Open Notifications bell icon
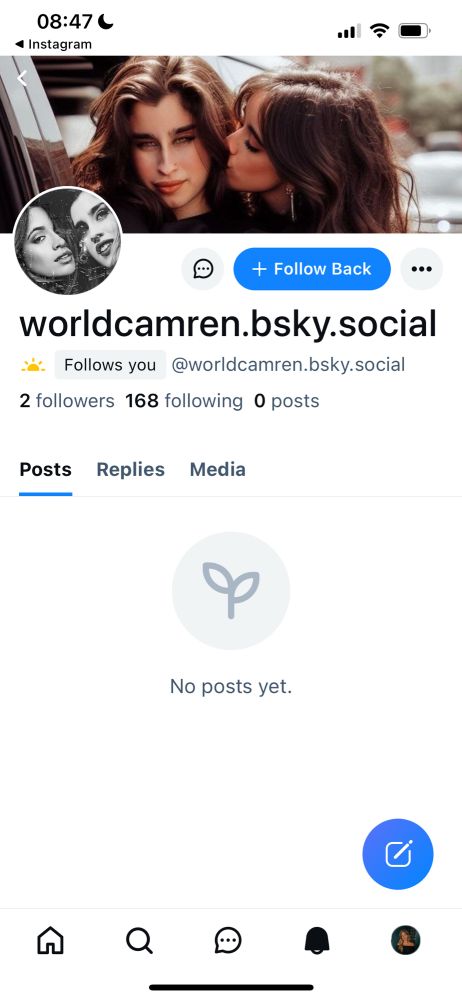This screenshot has height=1000, width=462. pyautogui.click(x=317, y=940)
